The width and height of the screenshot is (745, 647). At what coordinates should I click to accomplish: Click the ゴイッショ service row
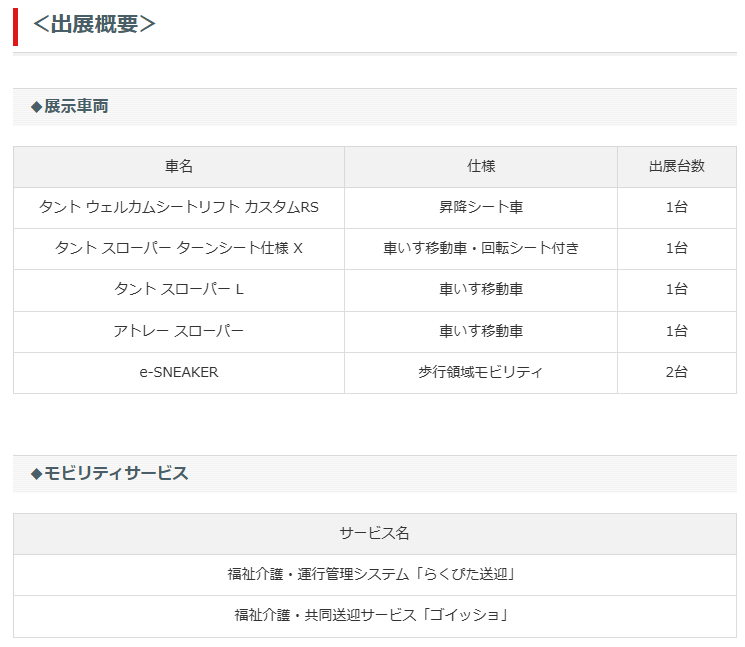[373, 615]
